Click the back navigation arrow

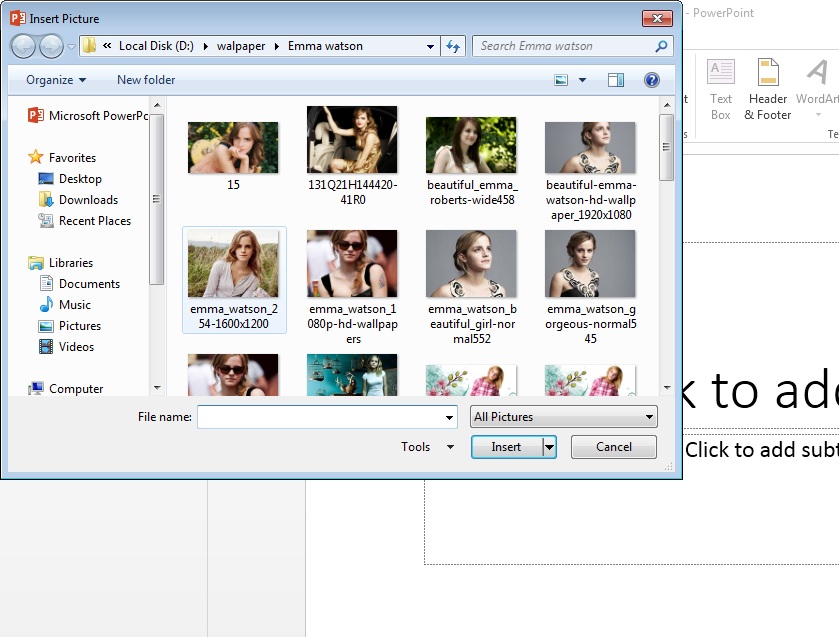click(22, 45)
